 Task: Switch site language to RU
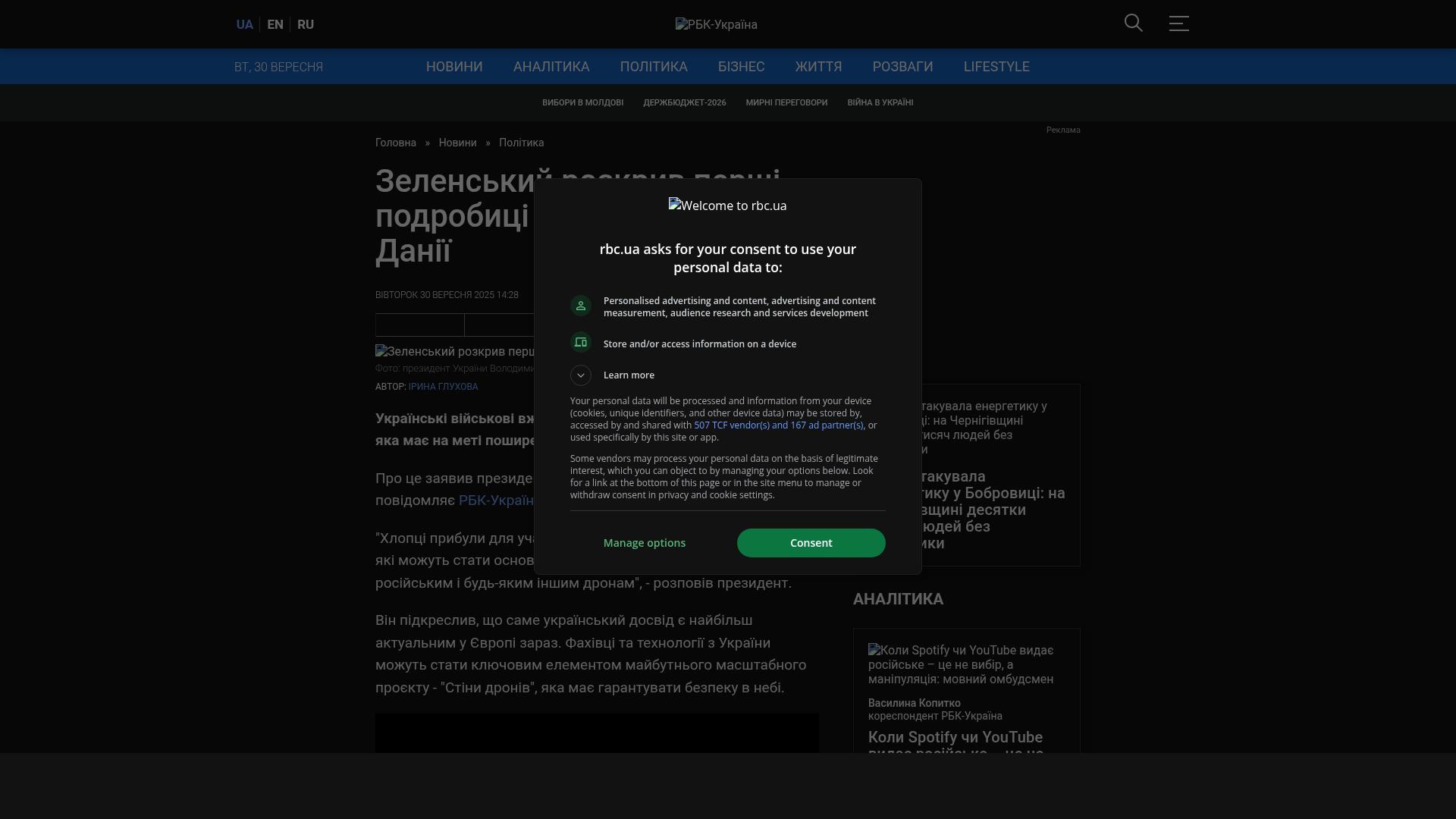point(306,25)
